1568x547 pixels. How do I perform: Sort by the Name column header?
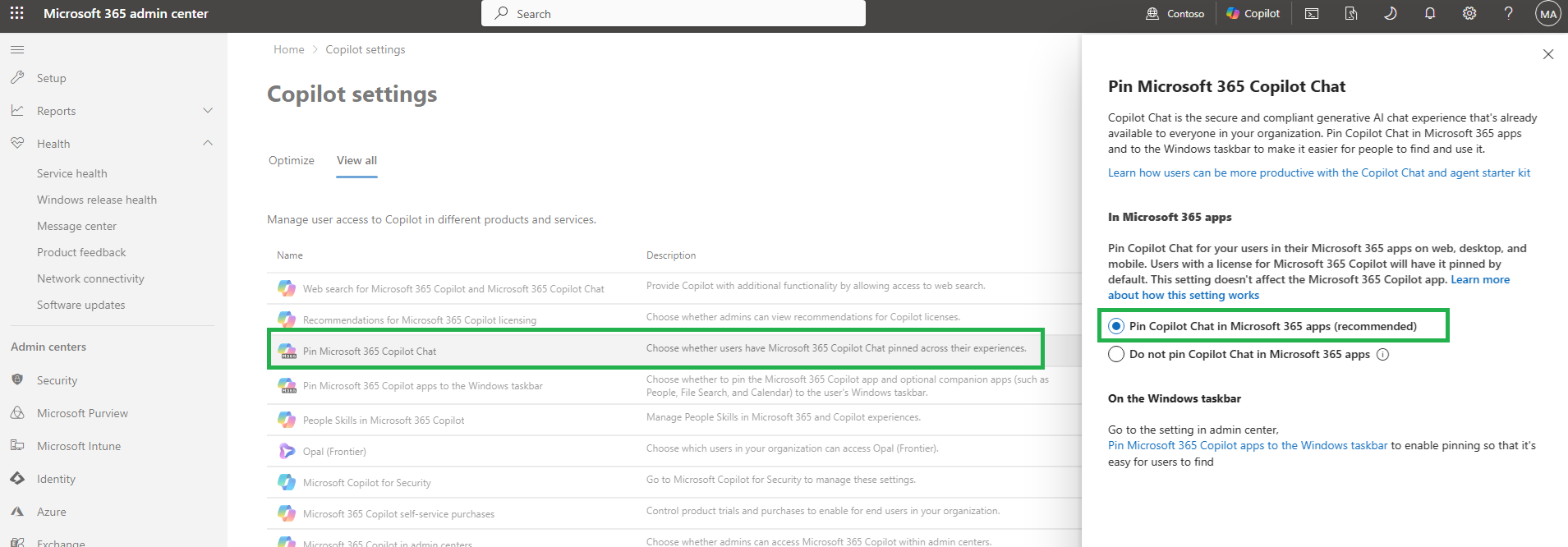point(290,255)
